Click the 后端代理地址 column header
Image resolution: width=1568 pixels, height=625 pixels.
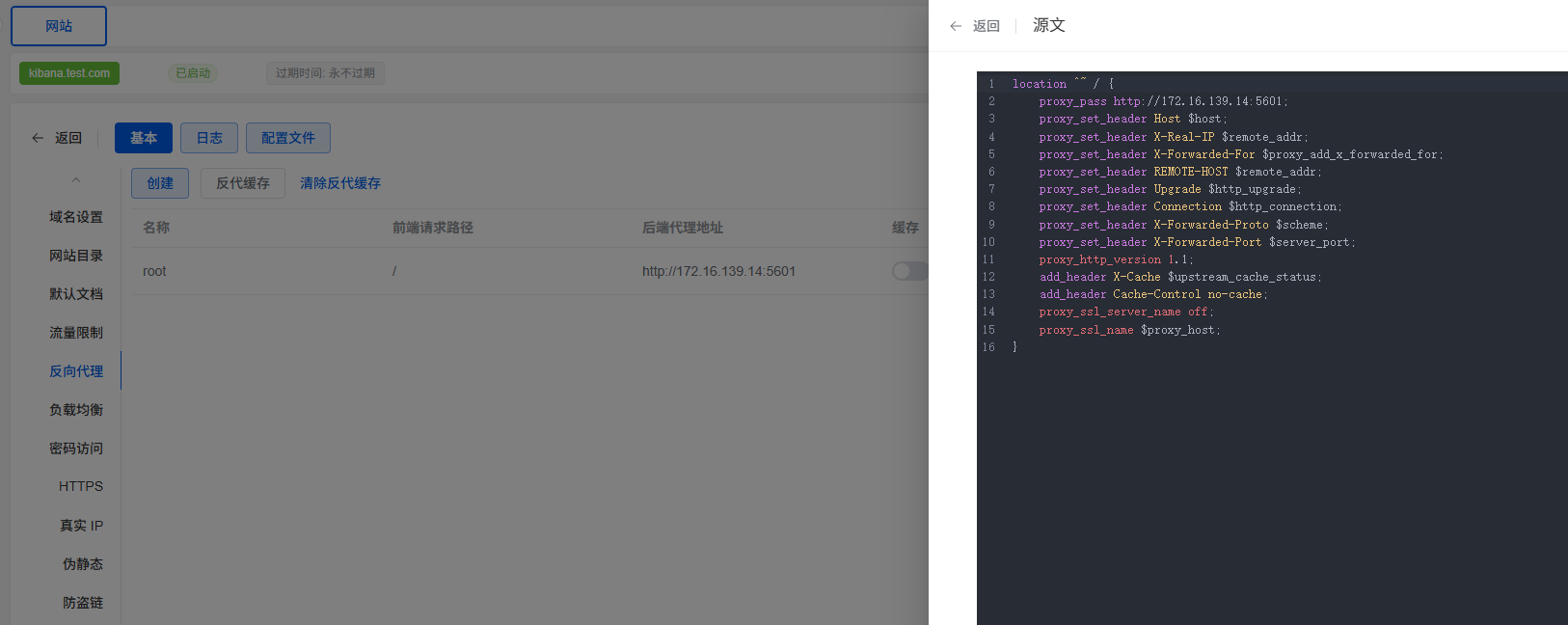683,228
